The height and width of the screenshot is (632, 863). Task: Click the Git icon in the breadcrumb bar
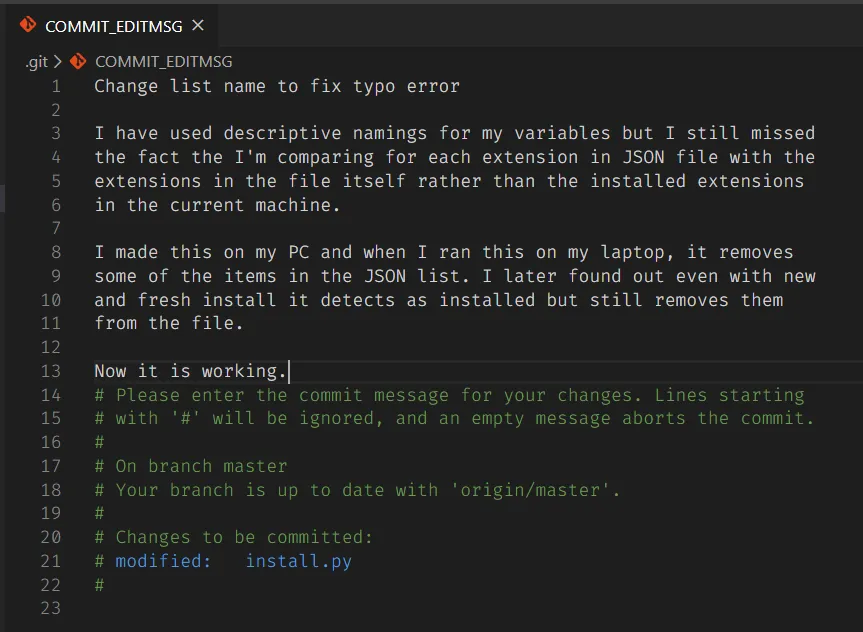78,61
